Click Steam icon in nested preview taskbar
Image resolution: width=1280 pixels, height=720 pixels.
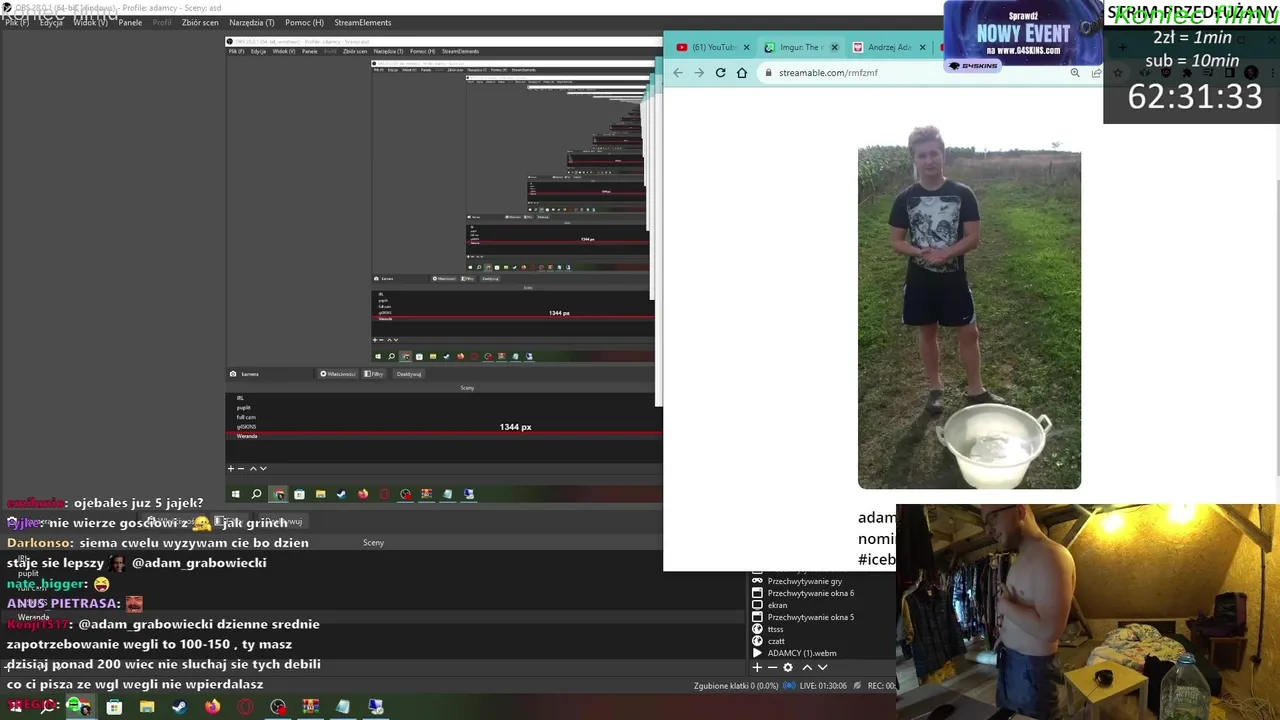[x=341, y=494]
